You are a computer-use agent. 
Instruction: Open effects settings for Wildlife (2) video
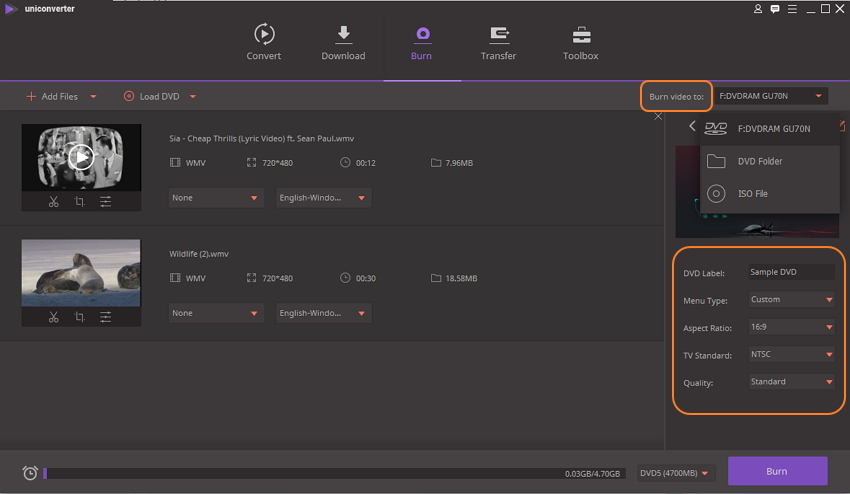pyautogui.click(x=106, y=317)
